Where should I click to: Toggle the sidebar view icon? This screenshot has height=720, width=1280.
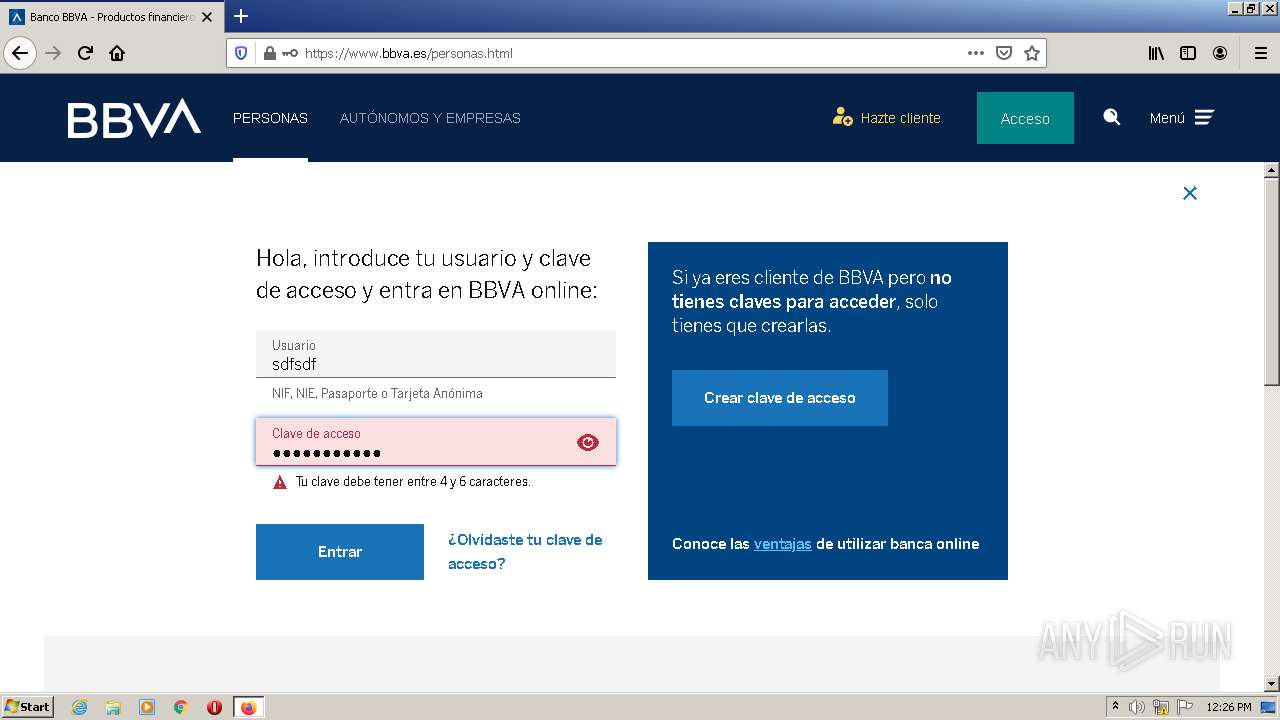click(1188, 53)
